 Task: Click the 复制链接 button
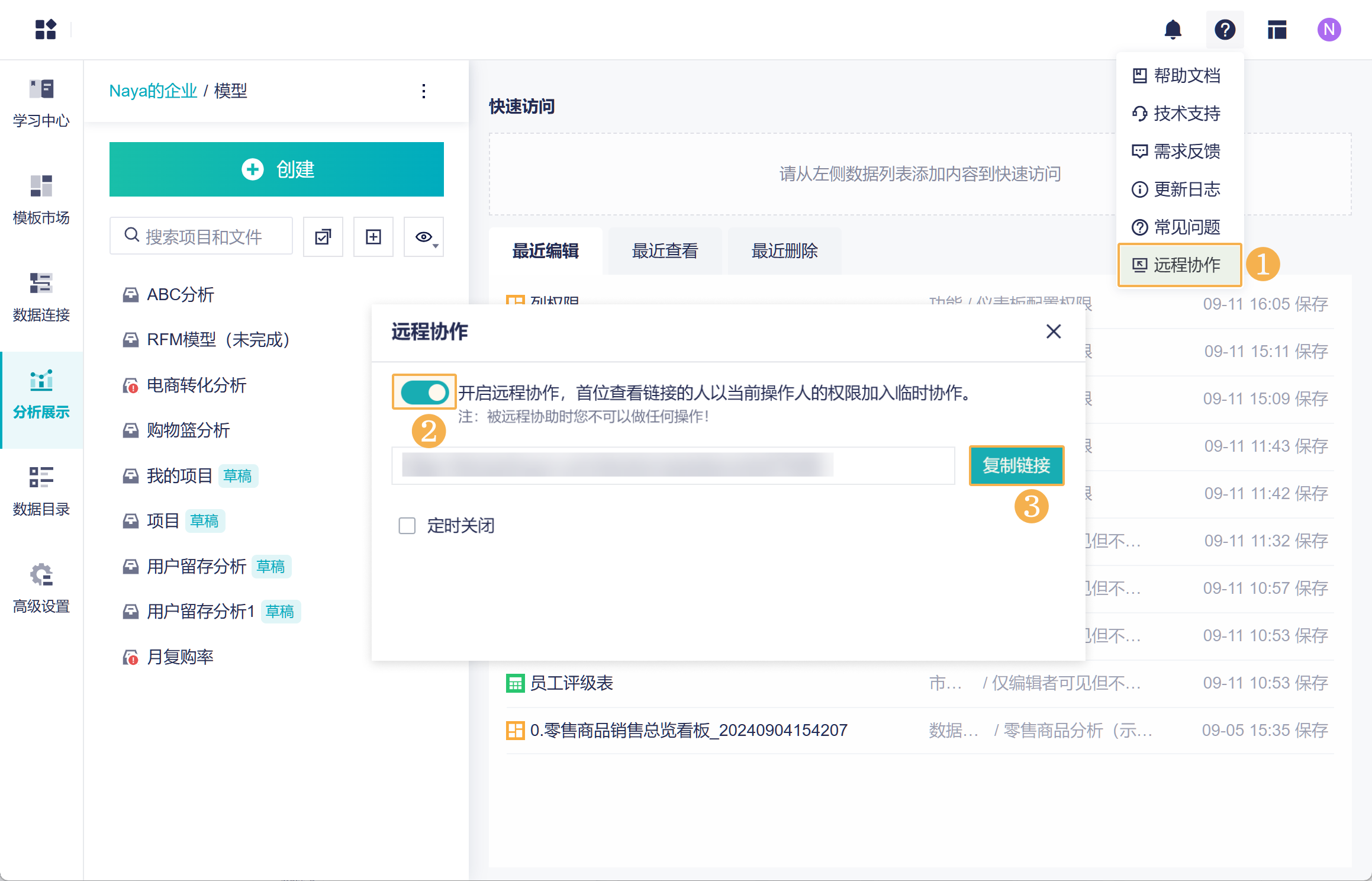(x=1016, y=465)
